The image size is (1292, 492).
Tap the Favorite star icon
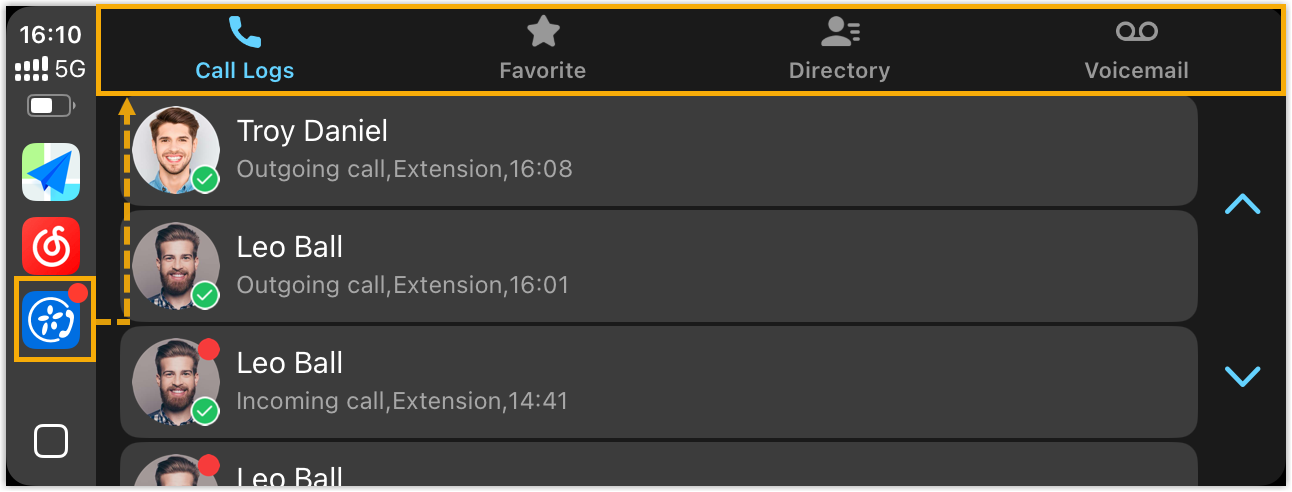point(543,32)
